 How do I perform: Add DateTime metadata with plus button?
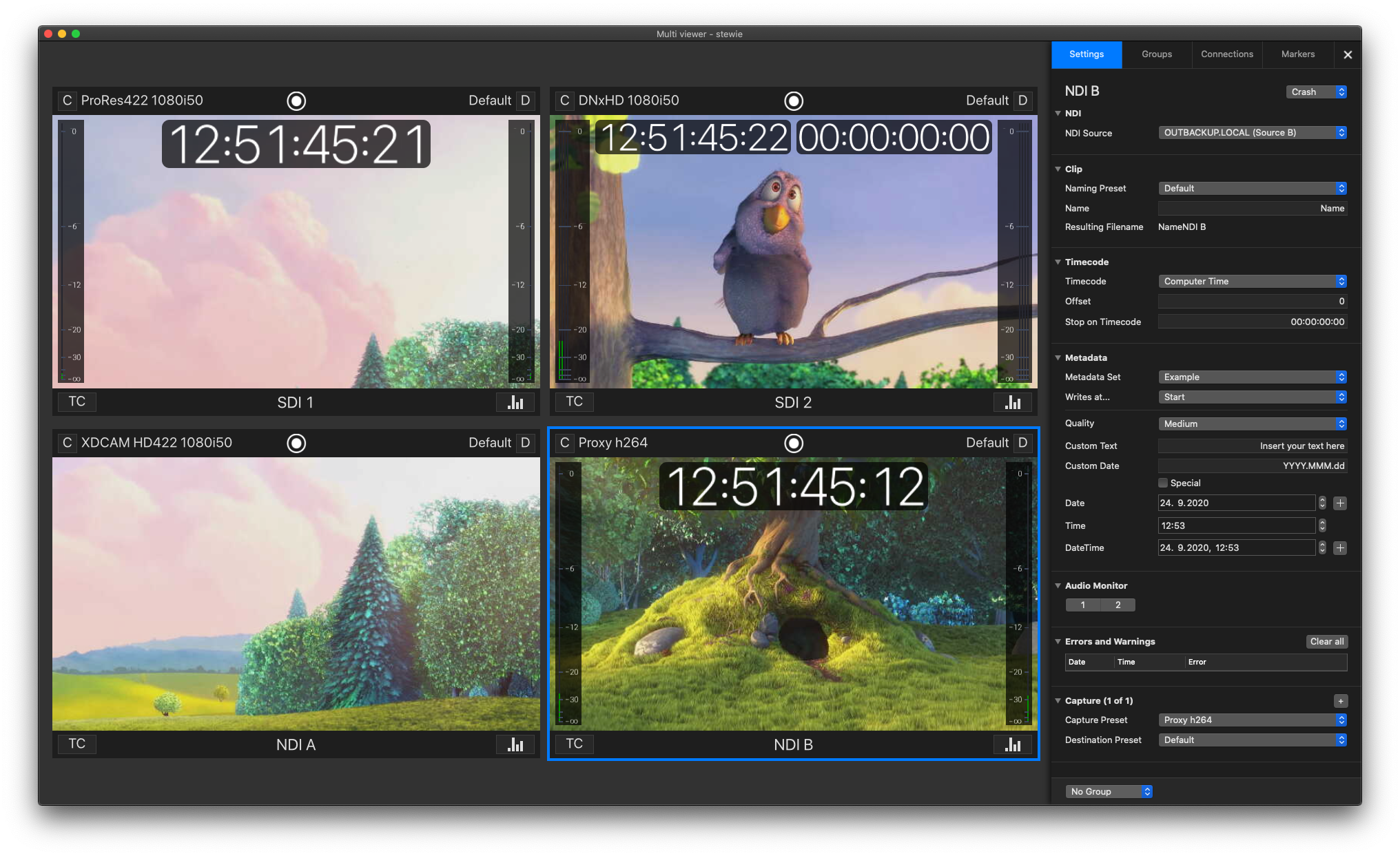(x=1340, y=548)
